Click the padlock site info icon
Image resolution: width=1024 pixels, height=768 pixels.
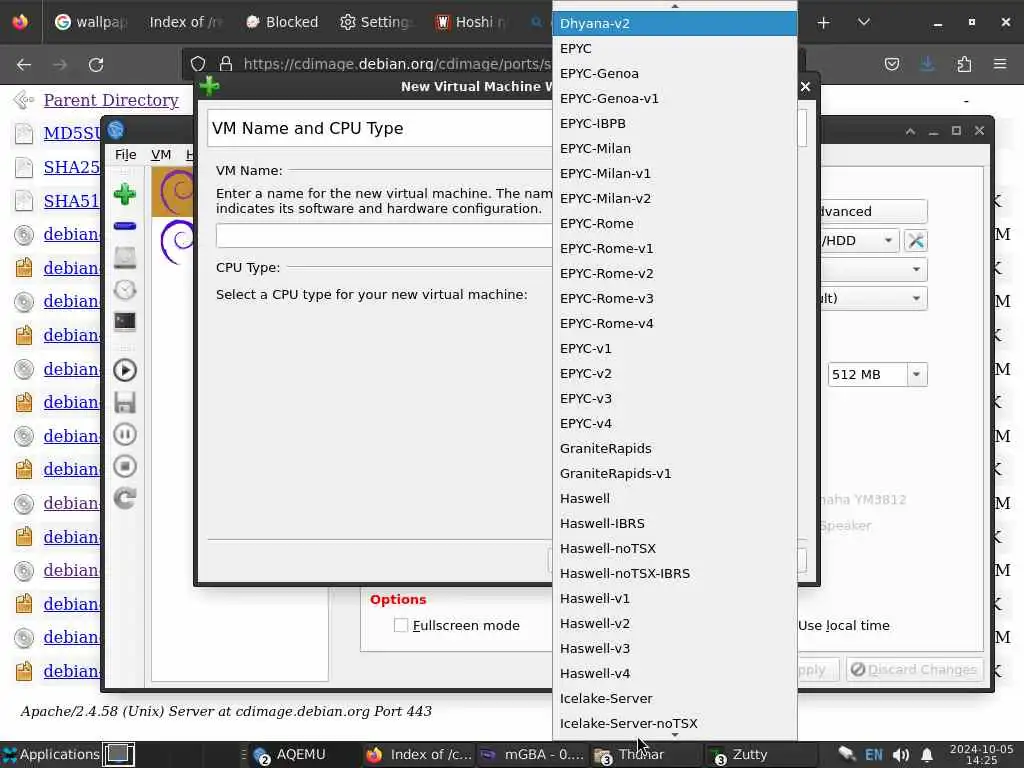click(x=226, y=64)
